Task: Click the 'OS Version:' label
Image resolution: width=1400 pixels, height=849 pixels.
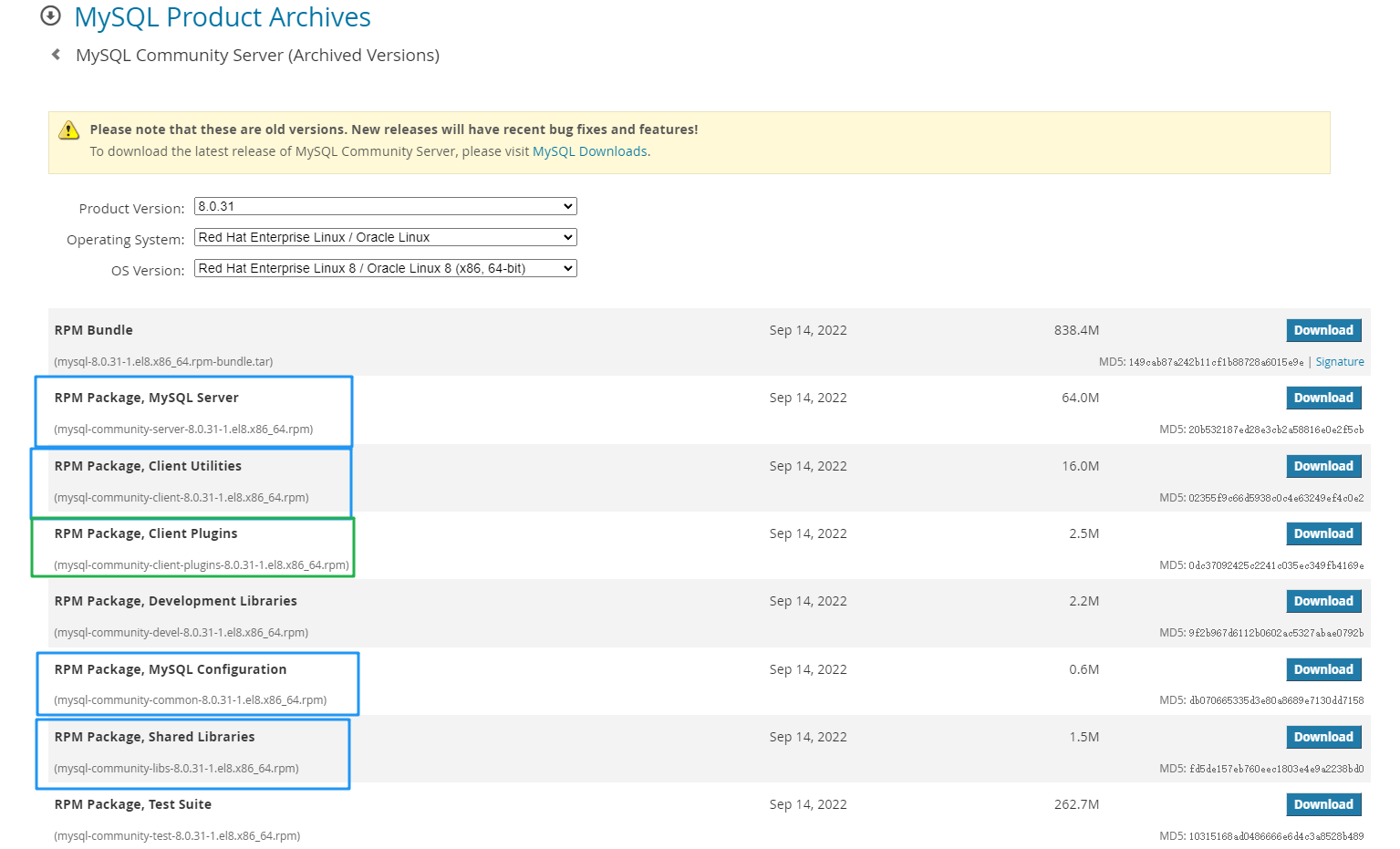Action: [x=148, y=271]
